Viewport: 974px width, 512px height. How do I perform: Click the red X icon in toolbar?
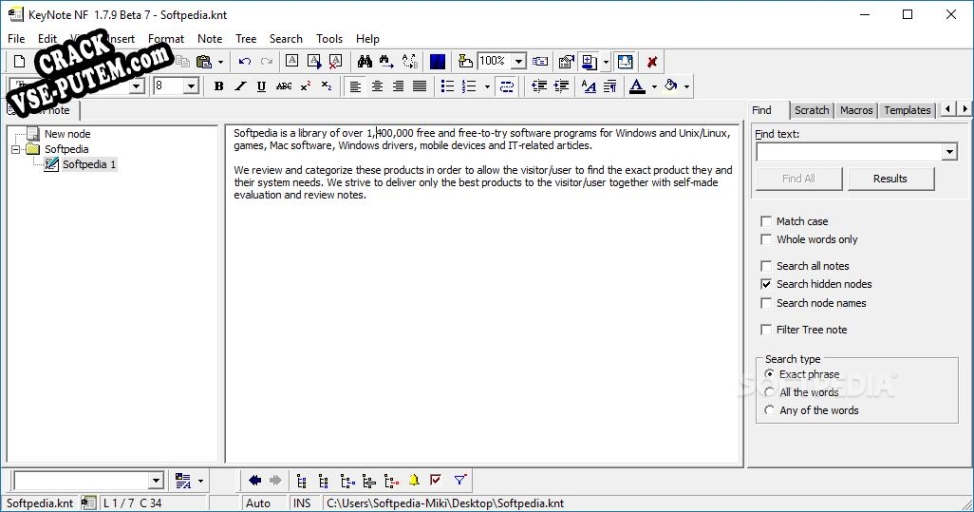pyautogui.click(x=652, y=62)
